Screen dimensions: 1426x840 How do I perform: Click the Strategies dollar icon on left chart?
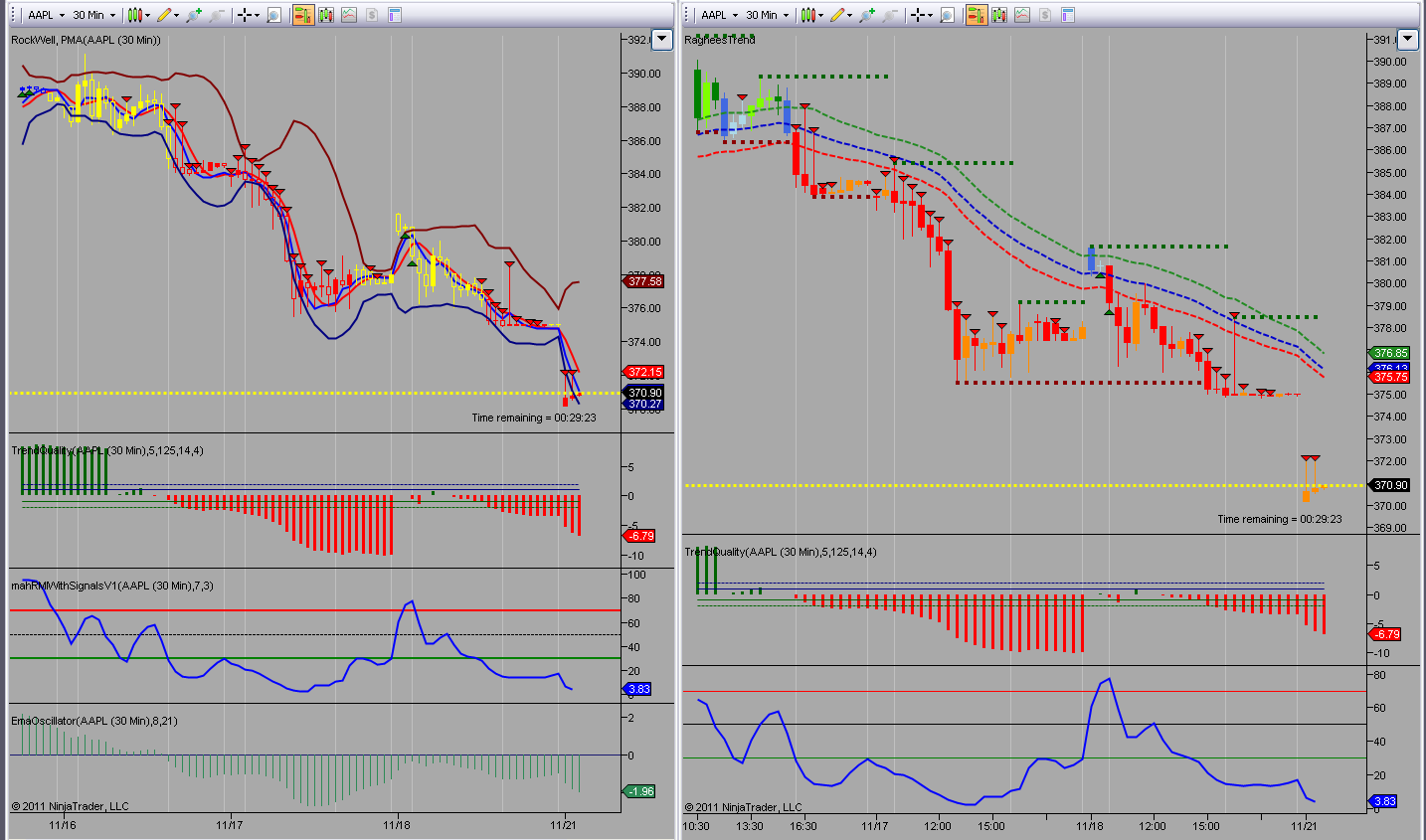pos(372,15)
